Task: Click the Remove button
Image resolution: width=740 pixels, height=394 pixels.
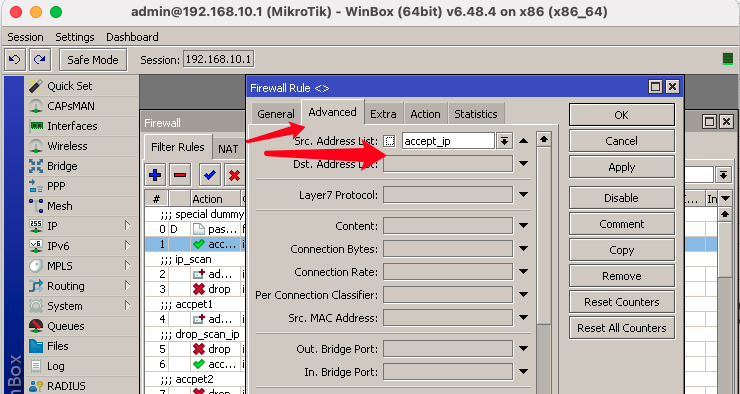Action: (622, 276)
